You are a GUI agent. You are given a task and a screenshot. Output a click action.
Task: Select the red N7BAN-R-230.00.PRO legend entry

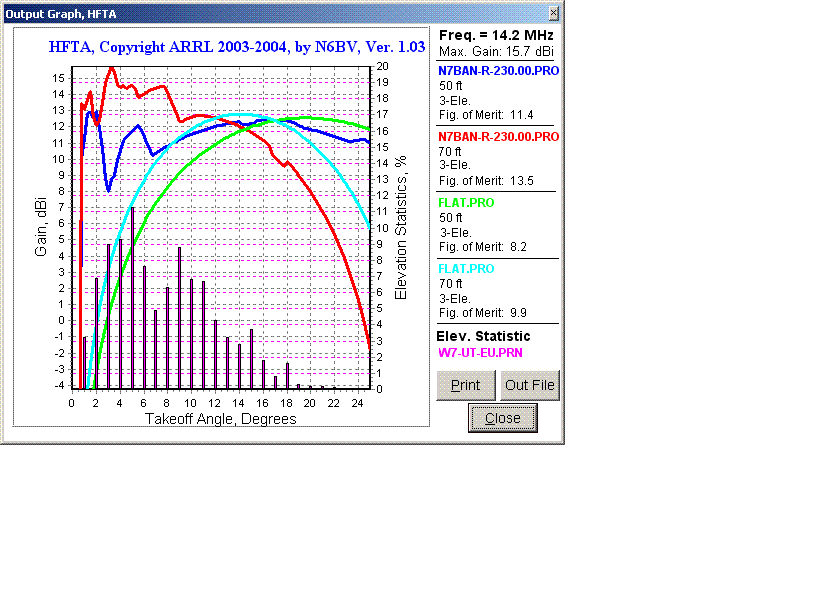pos(498,136)
